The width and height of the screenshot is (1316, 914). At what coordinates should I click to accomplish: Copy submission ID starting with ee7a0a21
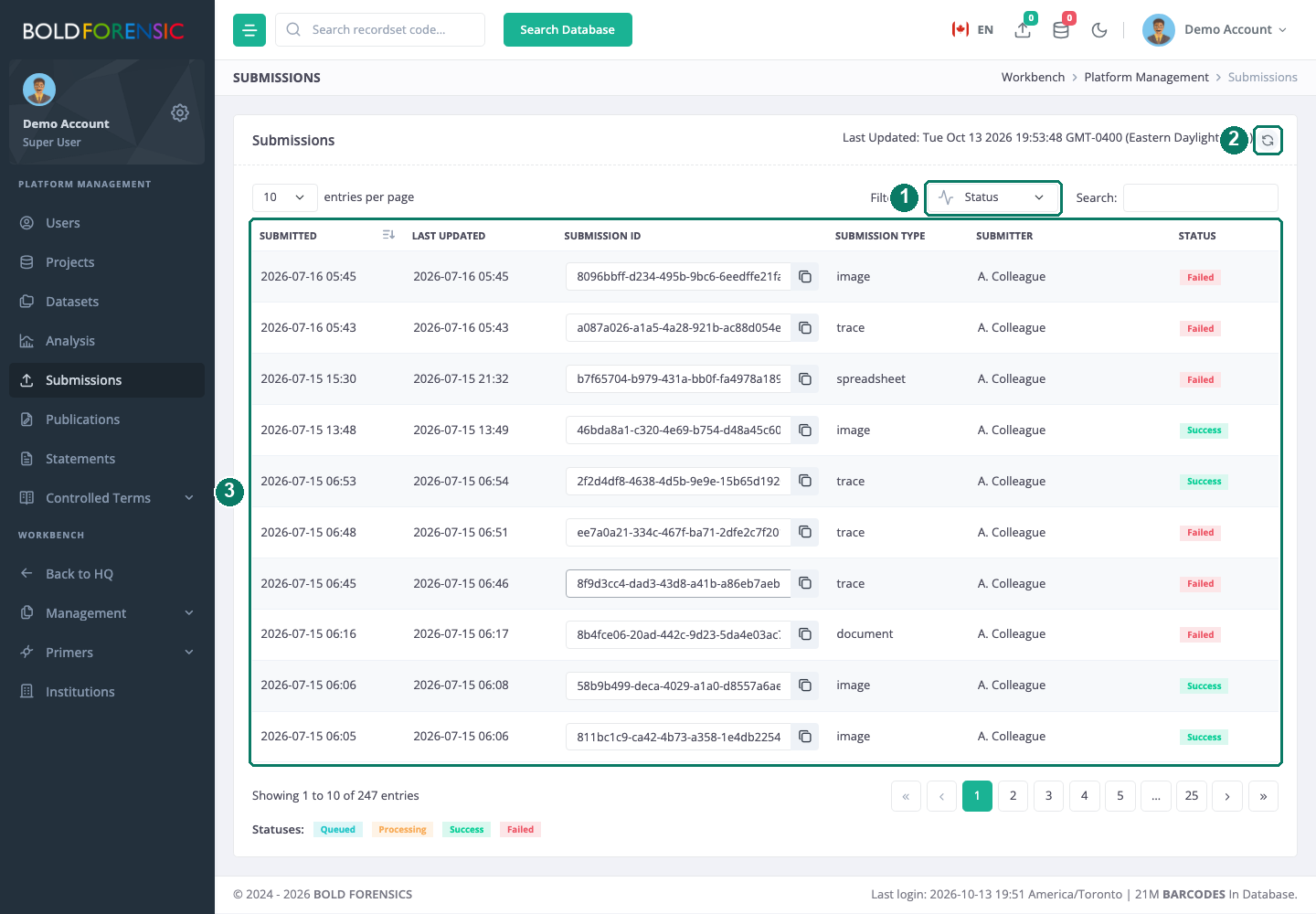click(x=805, y=532)
